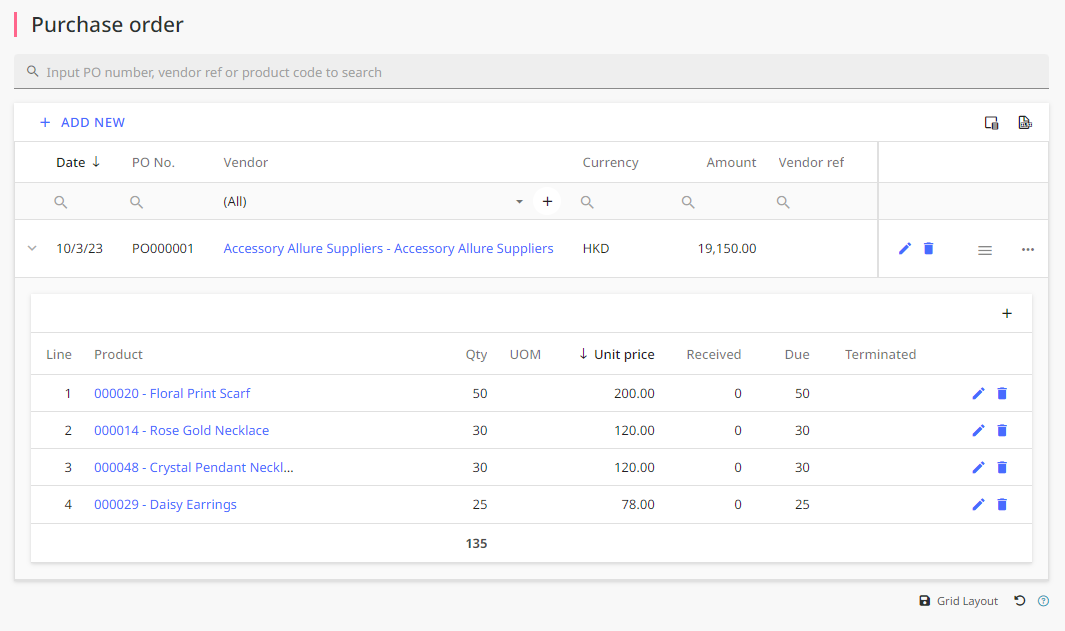Export the purchase order grid to file

(1025, 123)
